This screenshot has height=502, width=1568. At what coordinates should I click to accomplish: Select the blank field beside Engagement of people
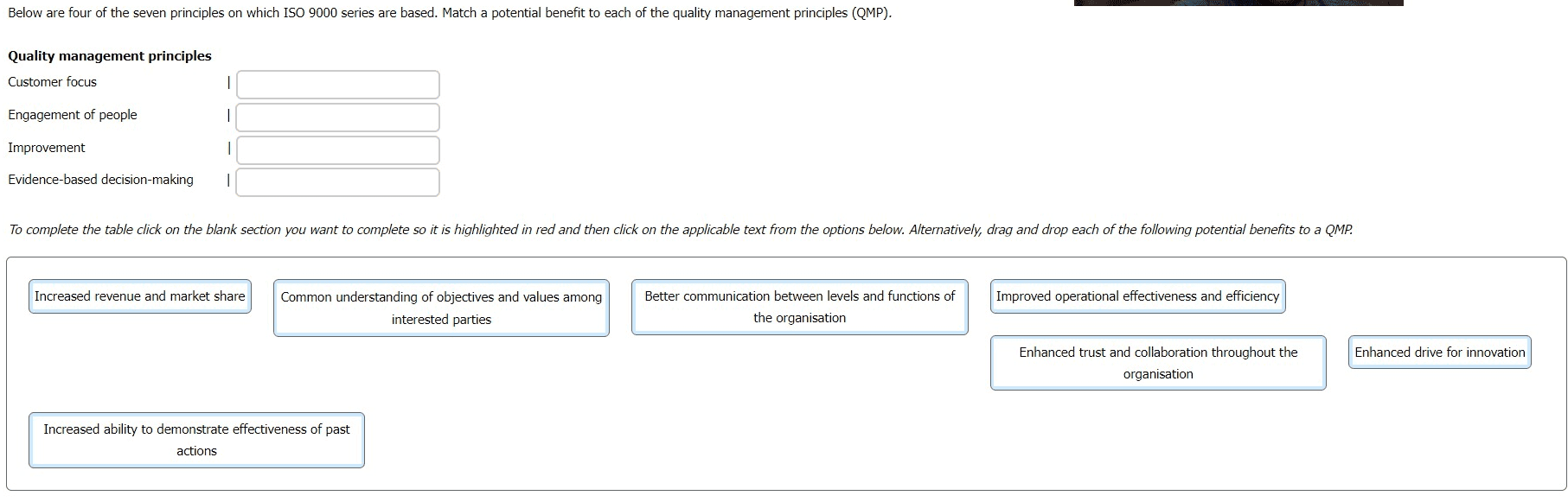(x=337, y=118)
